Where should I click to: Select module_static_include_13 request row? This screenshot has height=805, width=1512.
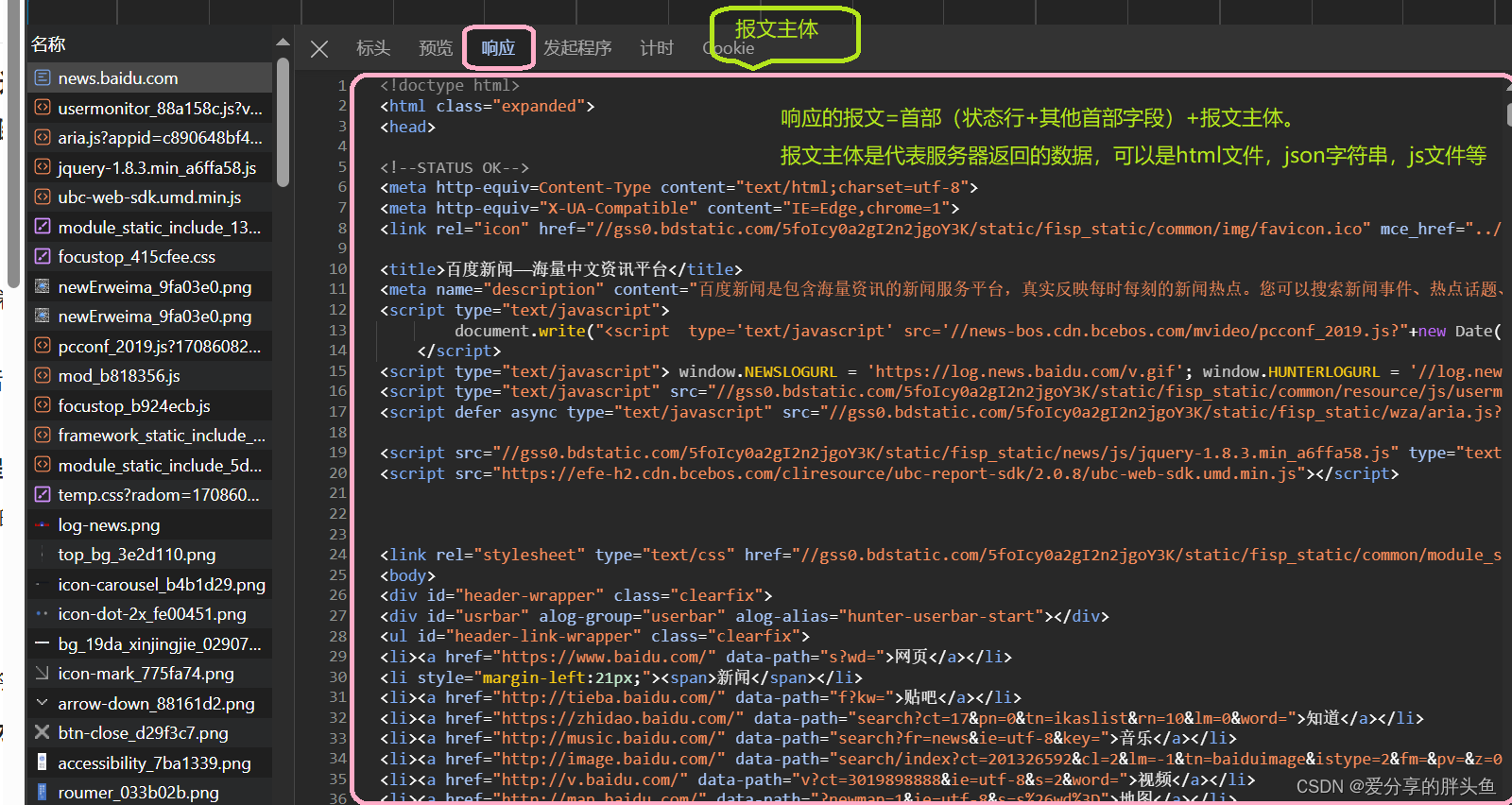pos(150,227)
